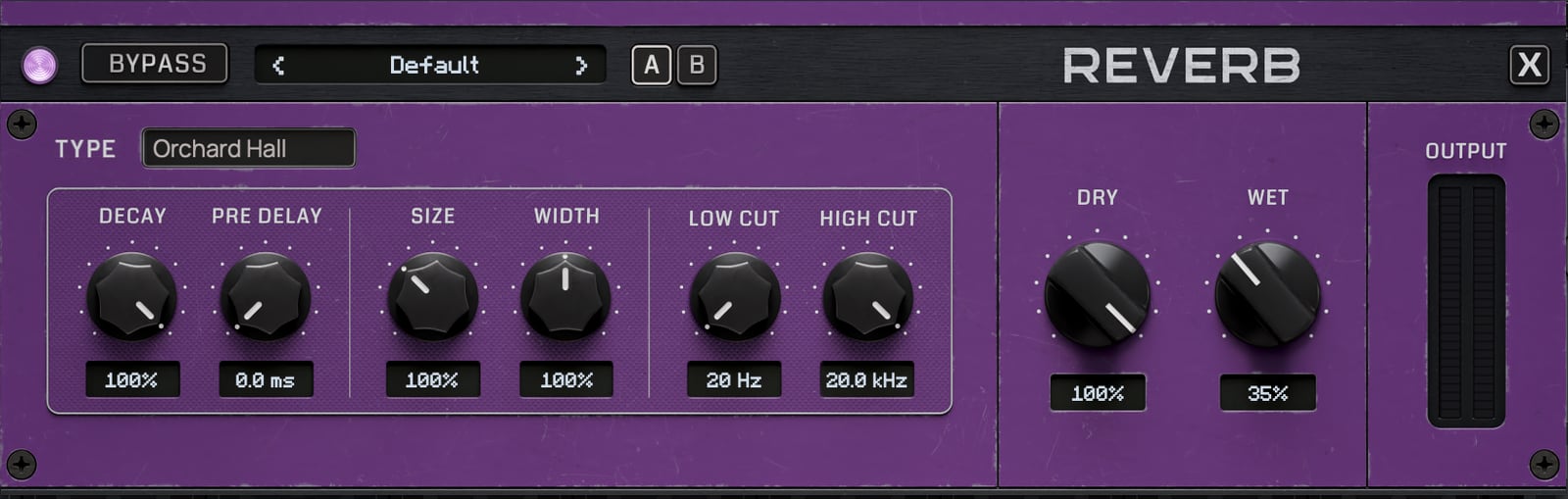
Task: Select the A comparison slot
Action: 652,65
